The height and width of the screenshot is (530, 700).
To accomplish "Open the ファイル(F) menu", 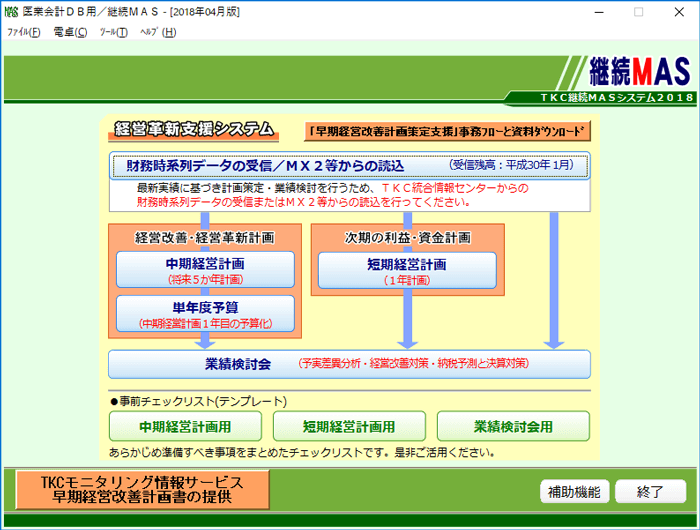I will 23,32.
